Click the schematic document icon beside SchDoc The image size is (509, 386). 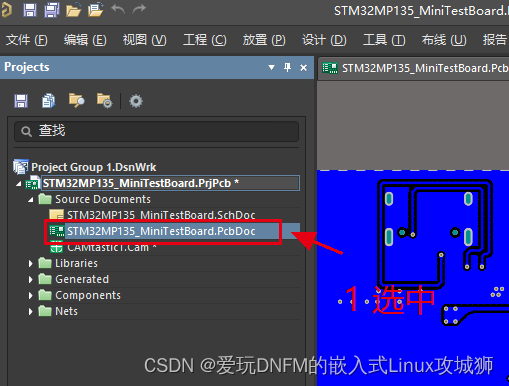tap(56, 214)
